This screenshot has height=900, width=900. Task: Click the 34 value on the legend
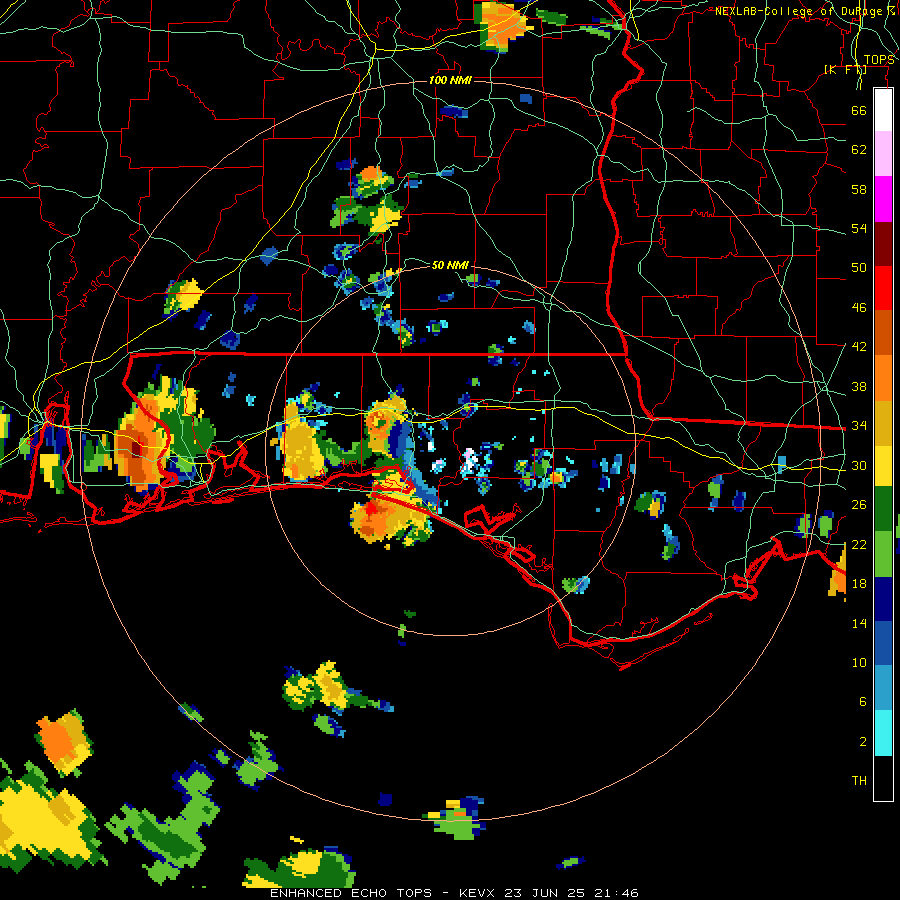859,425
